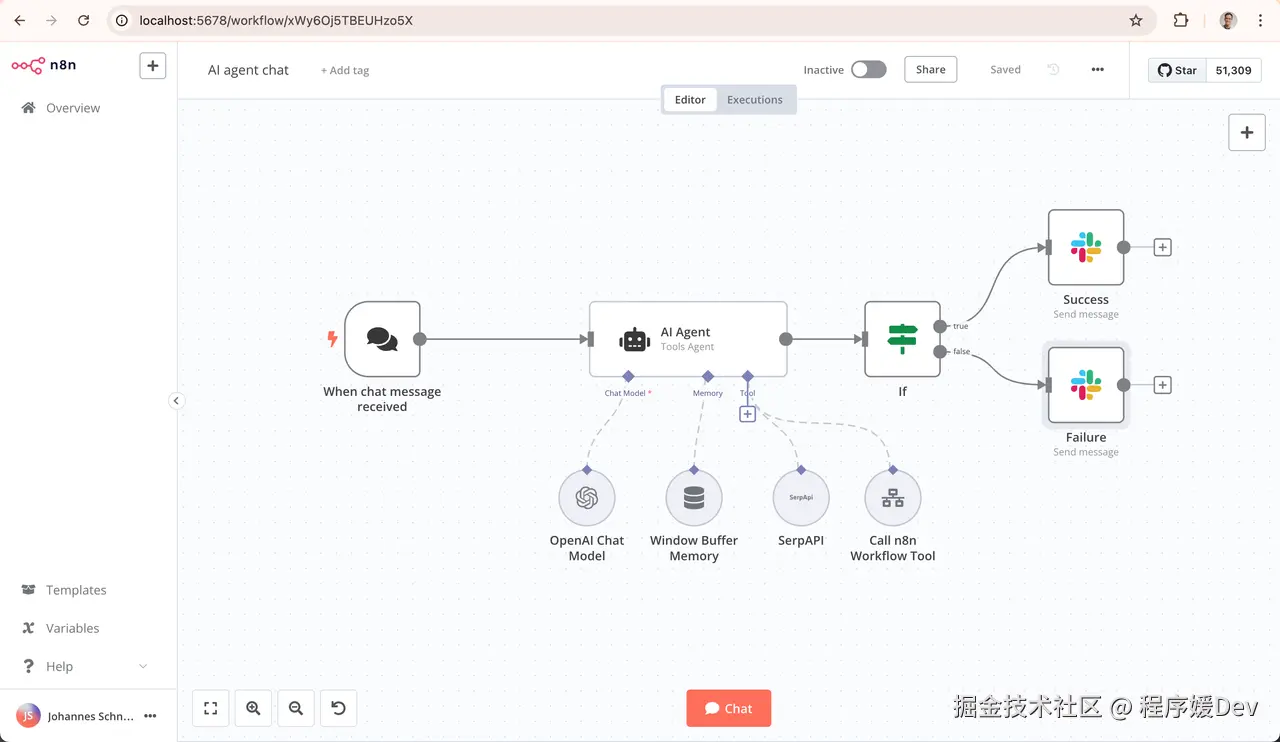Zoom out on the canvas

tap(296, 708)
